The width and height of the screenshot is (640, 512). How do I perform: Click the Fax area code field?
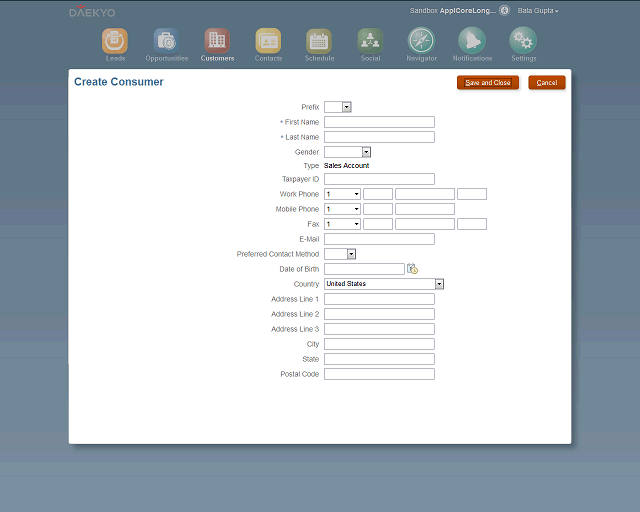pos(378,224)
